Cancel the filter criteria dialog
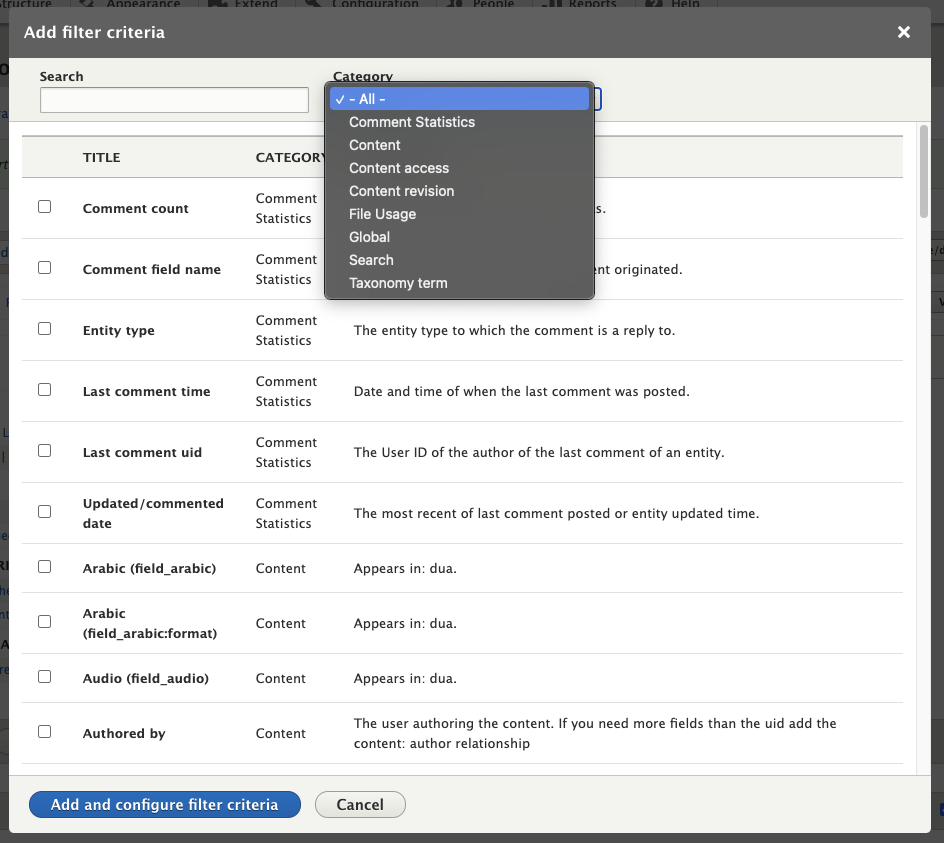Image resolution: width=944 pixels, height=843 pixels. tap(360, 804)
